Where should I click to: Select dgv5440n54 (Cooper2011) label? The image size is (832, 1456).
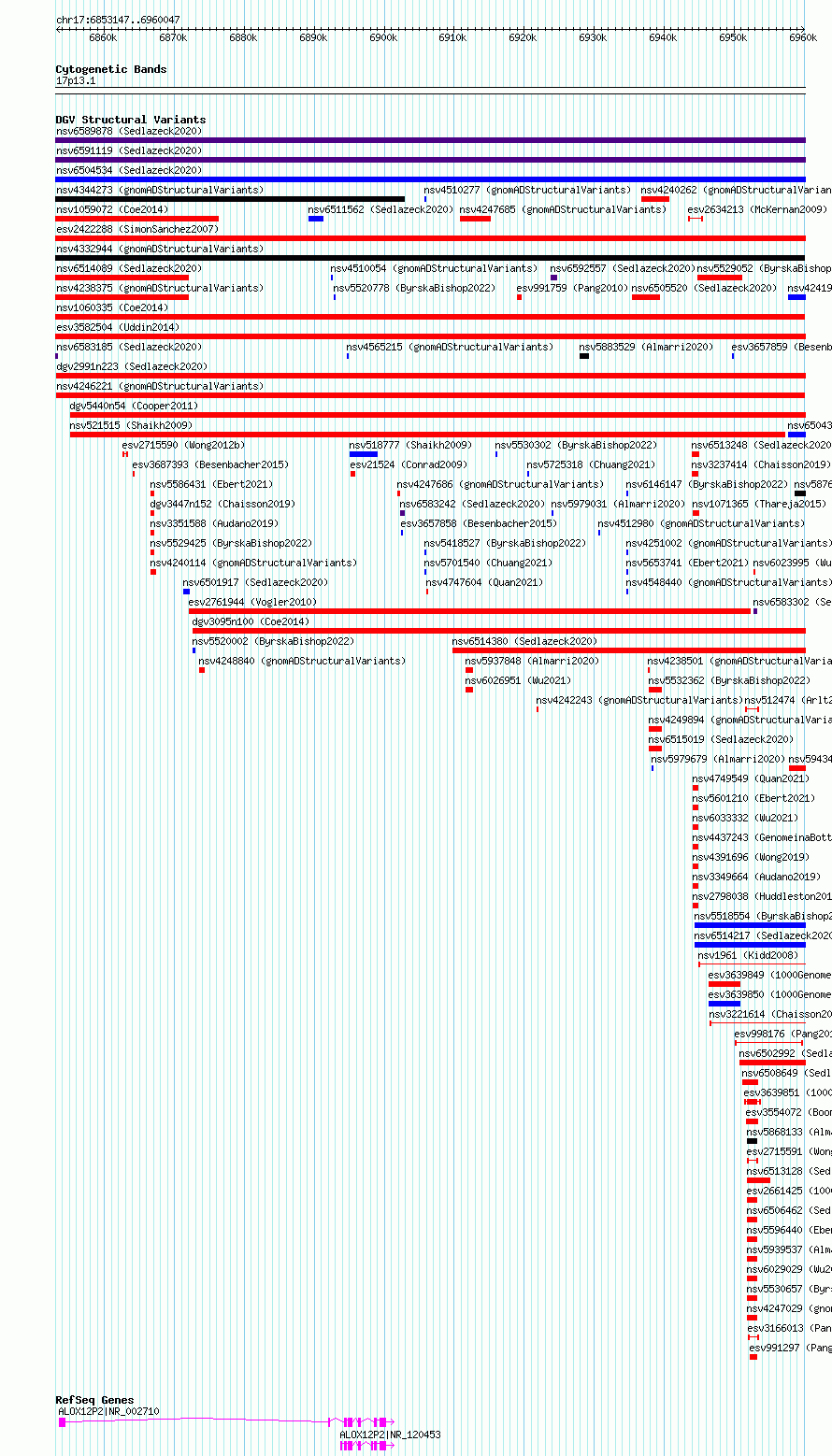[135, 406]
